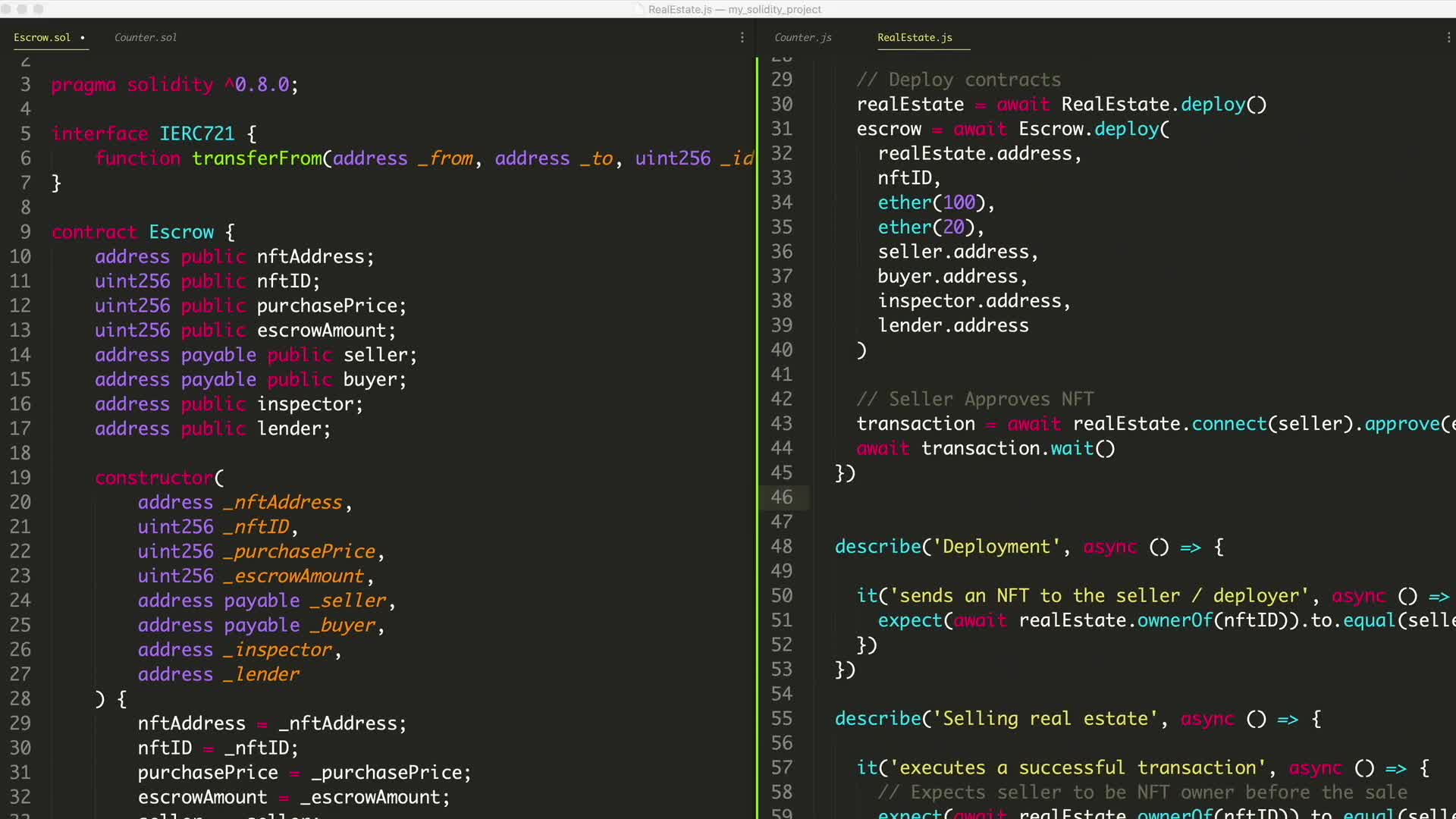Screen dimensions: 1456x819
Task: Click '// Seller Approves NFT' comment
Action: pos(975,399)
